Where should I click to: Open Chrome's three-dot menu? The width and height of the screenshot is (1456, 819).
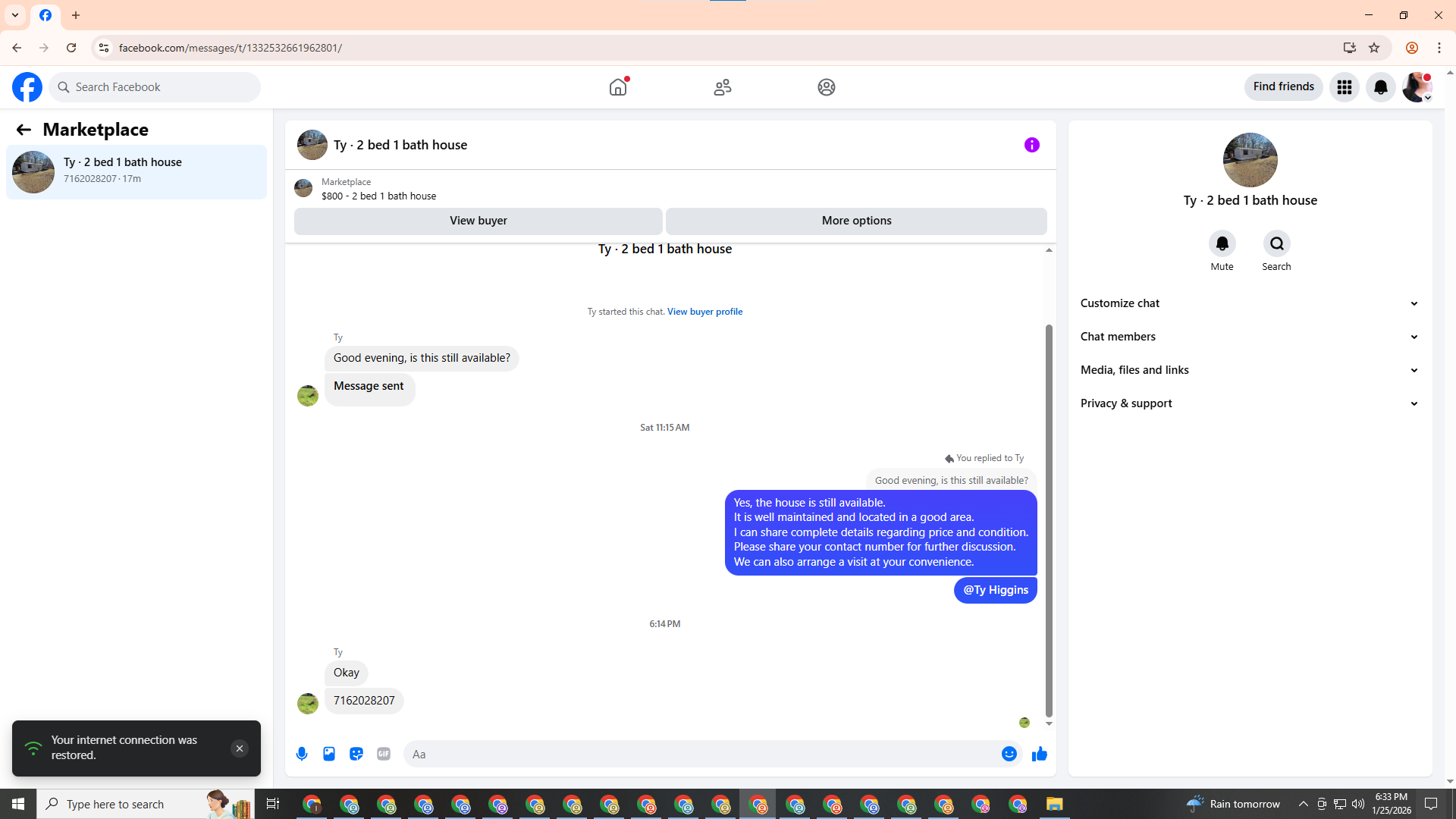tap(1439, 48)
